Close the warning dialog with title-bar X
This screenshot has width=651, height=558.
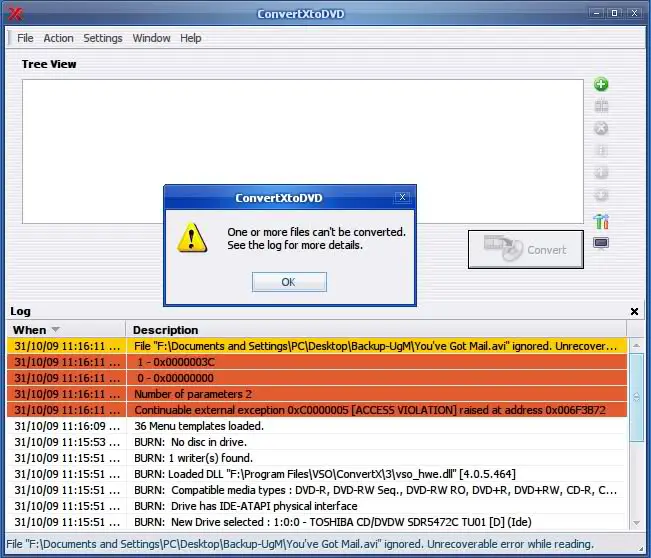point(402,198)
